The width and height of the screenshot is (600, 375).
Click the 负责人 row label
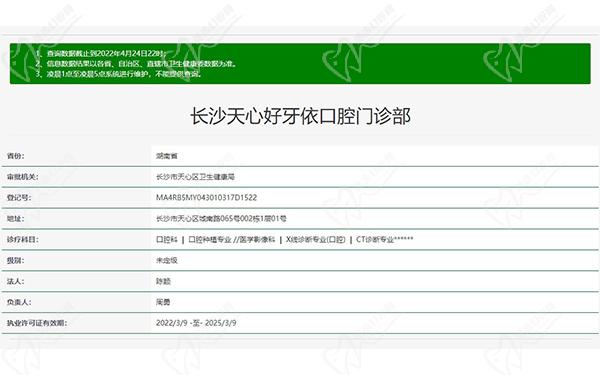[19, 302]
